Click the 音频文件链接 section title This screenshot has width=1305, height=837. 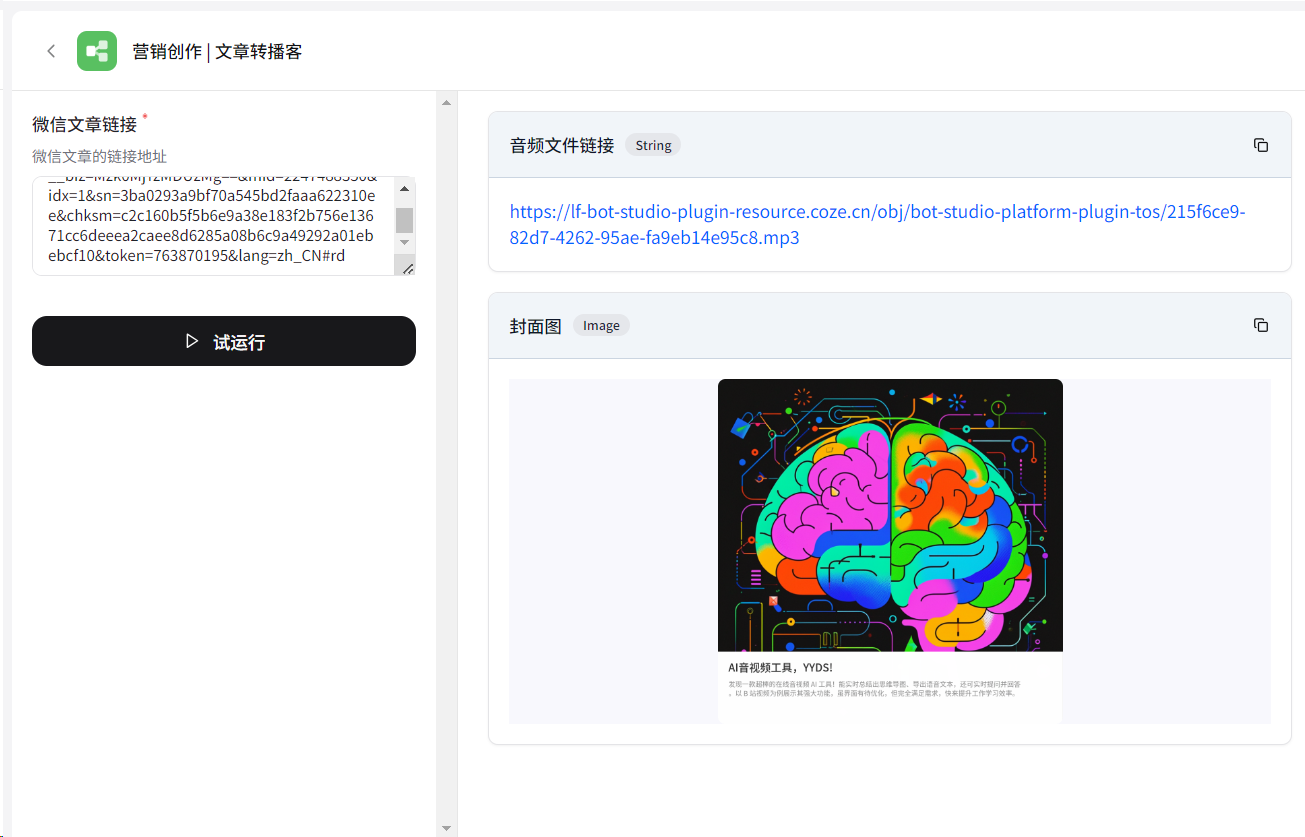click(561, 145)
